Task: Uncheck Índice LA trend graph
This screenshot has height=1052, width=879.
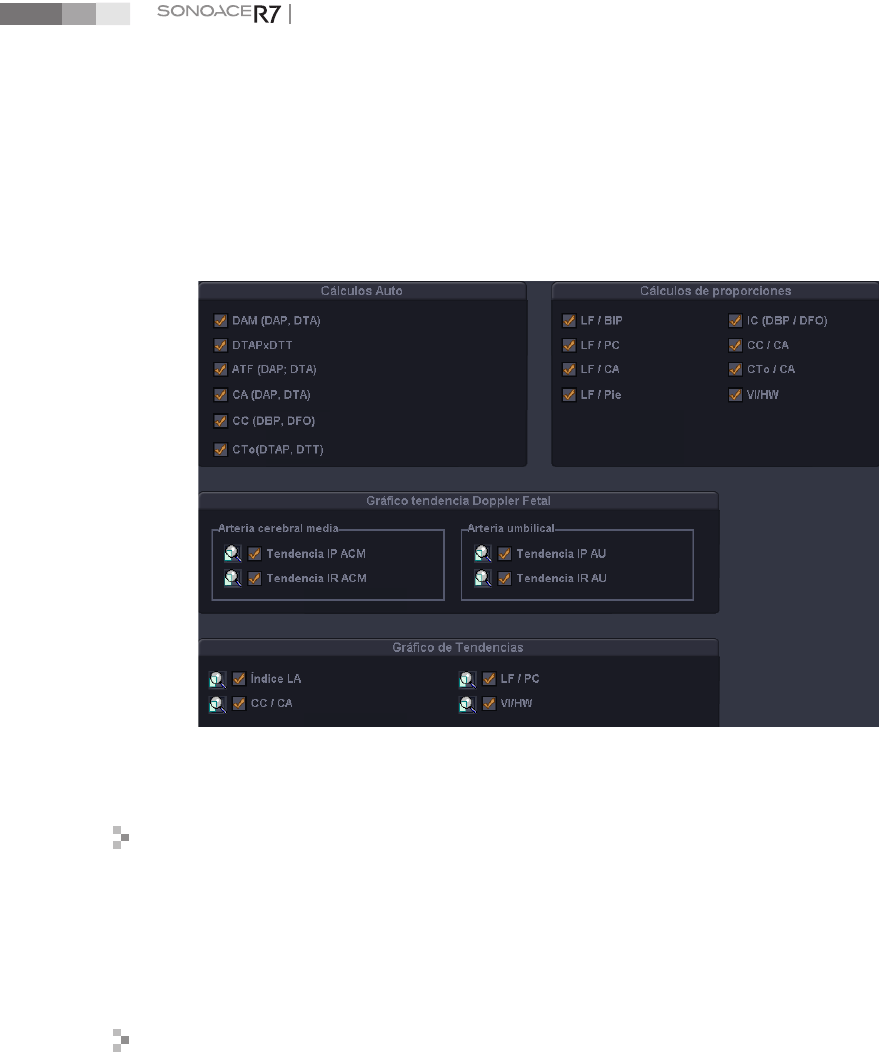Action: click(239, 679)
